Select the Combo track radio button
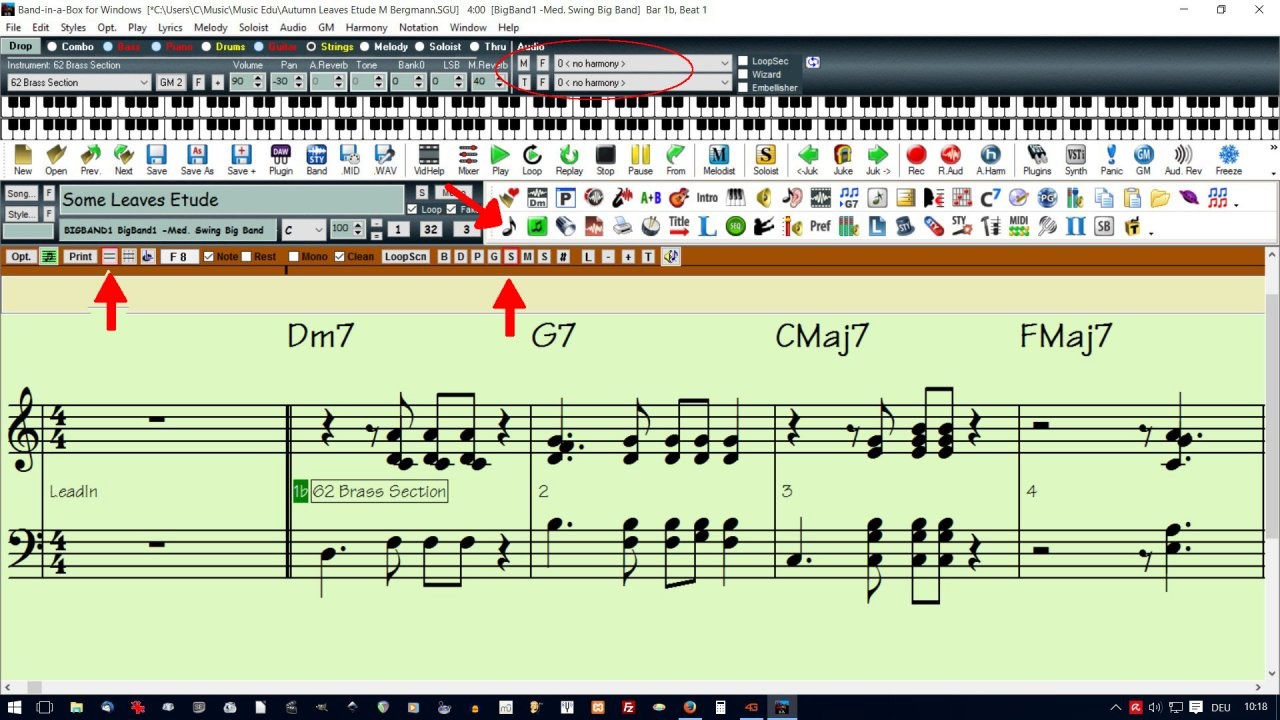1280x720 pixels. 53,47
